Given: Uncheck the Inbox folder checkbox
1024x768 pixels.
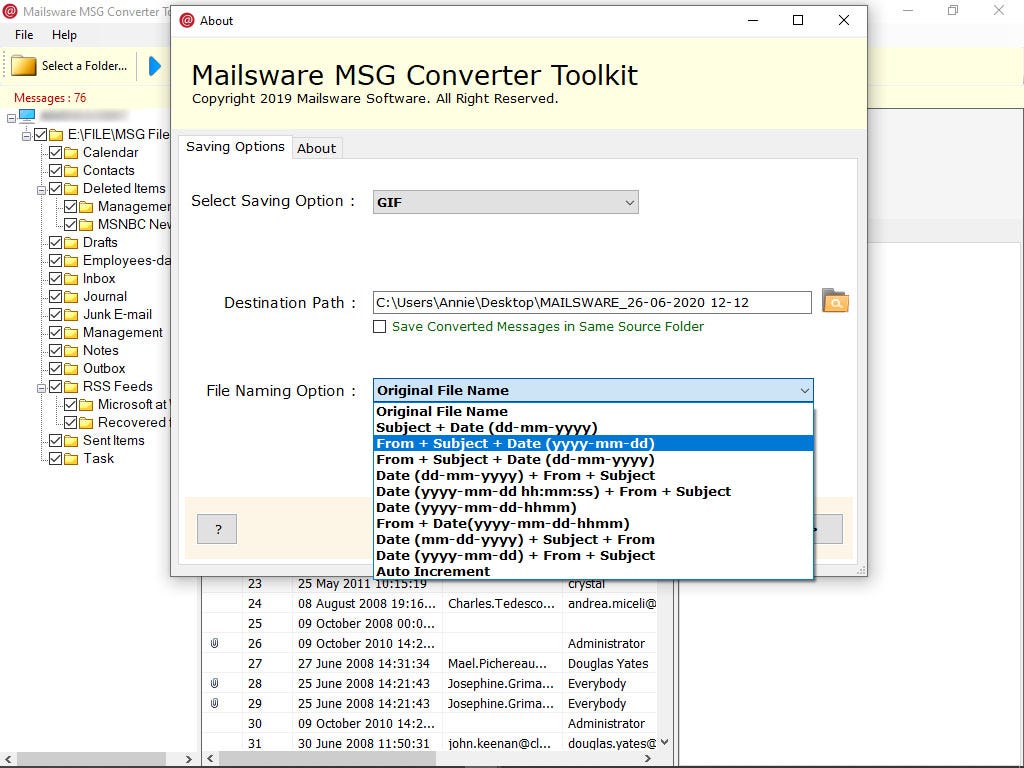Looking at the screenshot, I should click(x=56, y=278).
